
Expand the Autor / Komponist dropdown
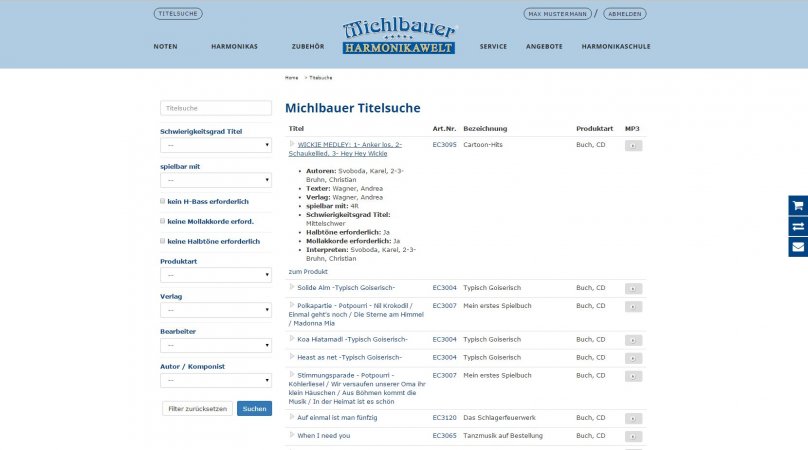[x=215, y=380]
